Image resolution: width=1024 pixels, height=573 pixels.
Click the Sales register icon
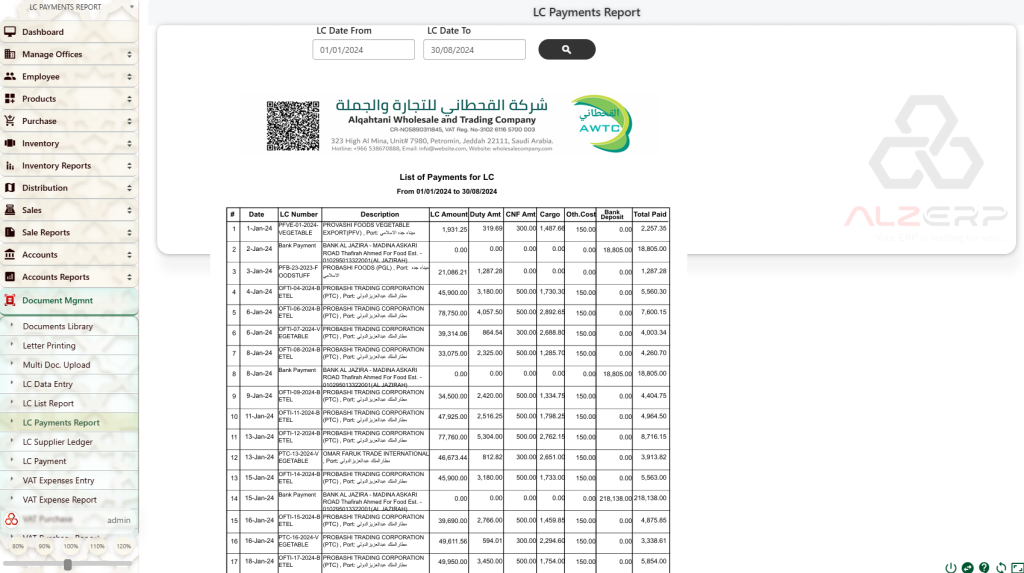coord(10,210)
